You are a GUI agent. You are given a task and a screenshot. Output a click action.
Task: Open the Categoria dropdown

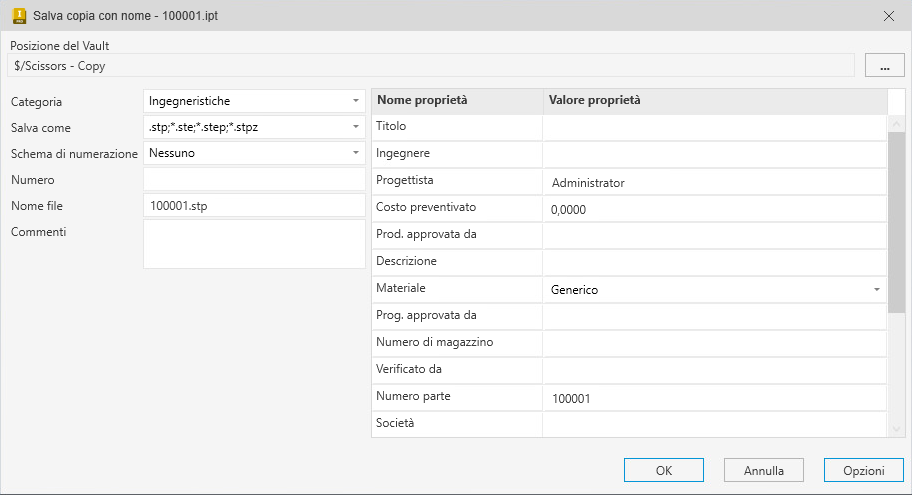click(356, 101)
